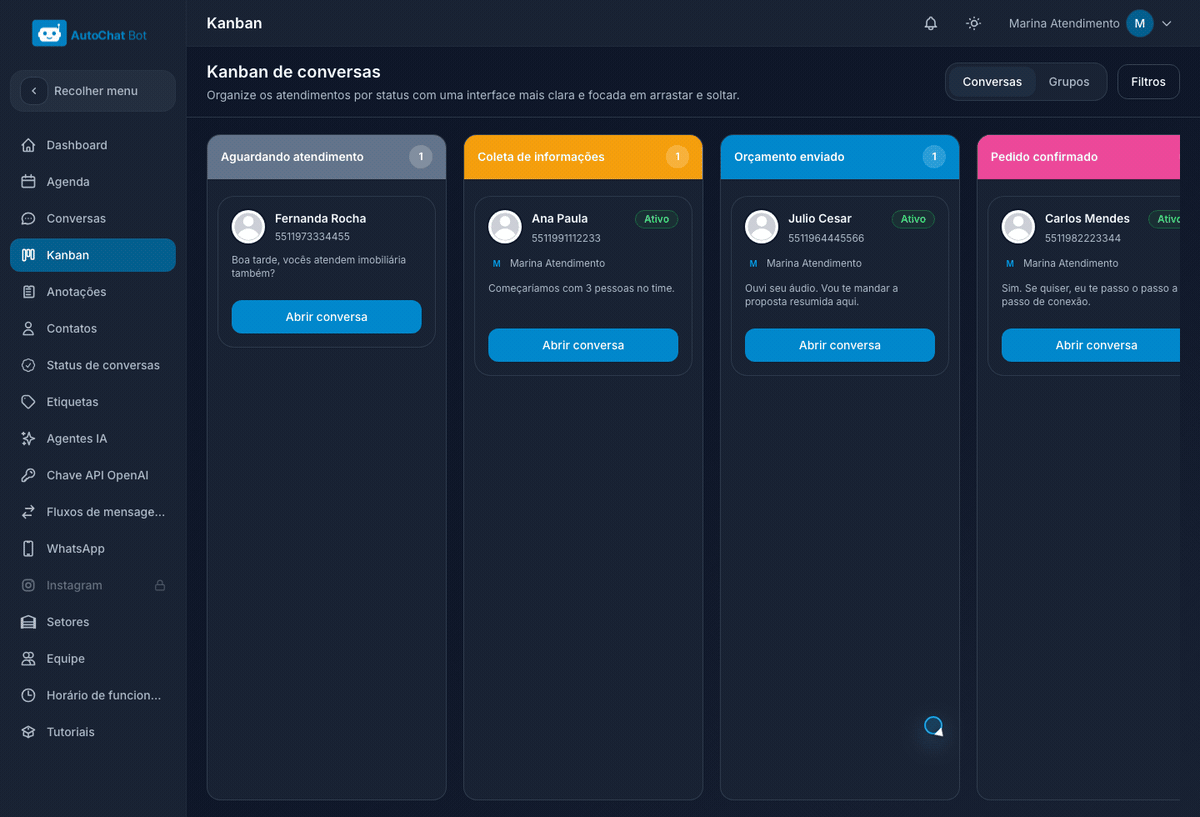This screenshot has width=1200, height=817.
Task: Click the Status de conversas check icon
Action: 28,365
